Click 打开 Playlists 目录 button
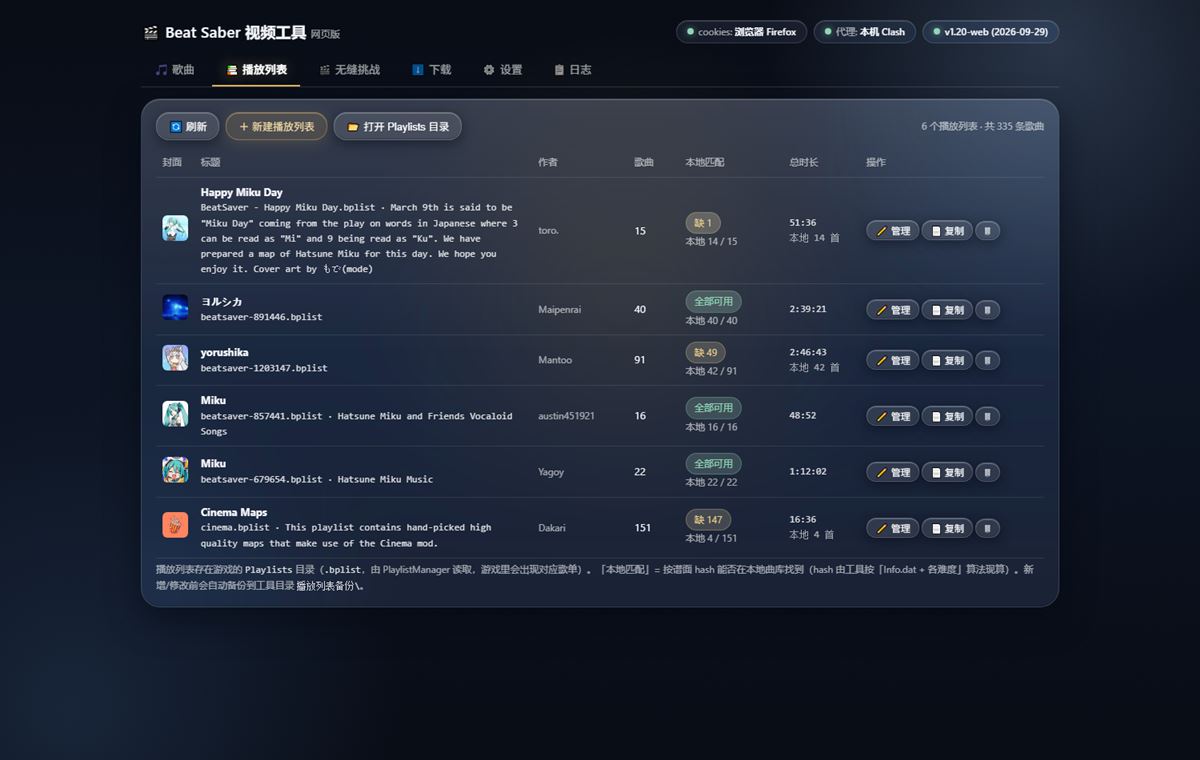 tap(398, 127)
